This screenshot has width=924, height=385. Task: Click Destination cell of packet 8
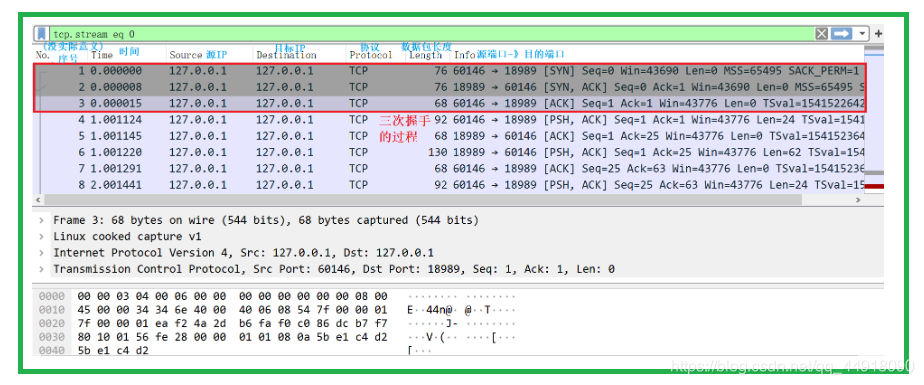[284, 185]
